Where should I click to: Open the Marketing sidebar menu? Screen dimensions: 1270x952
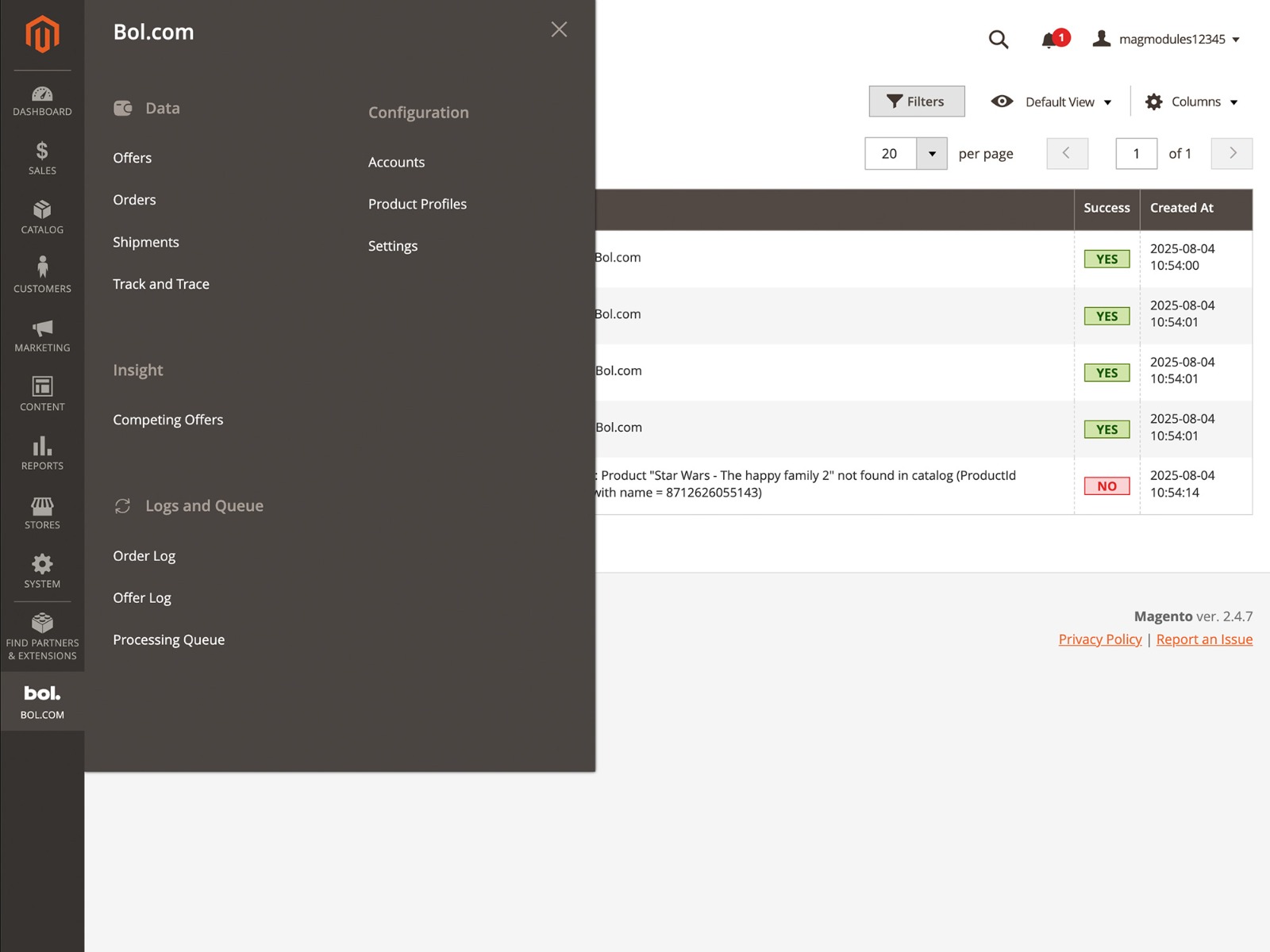click(x=42, y=336)
